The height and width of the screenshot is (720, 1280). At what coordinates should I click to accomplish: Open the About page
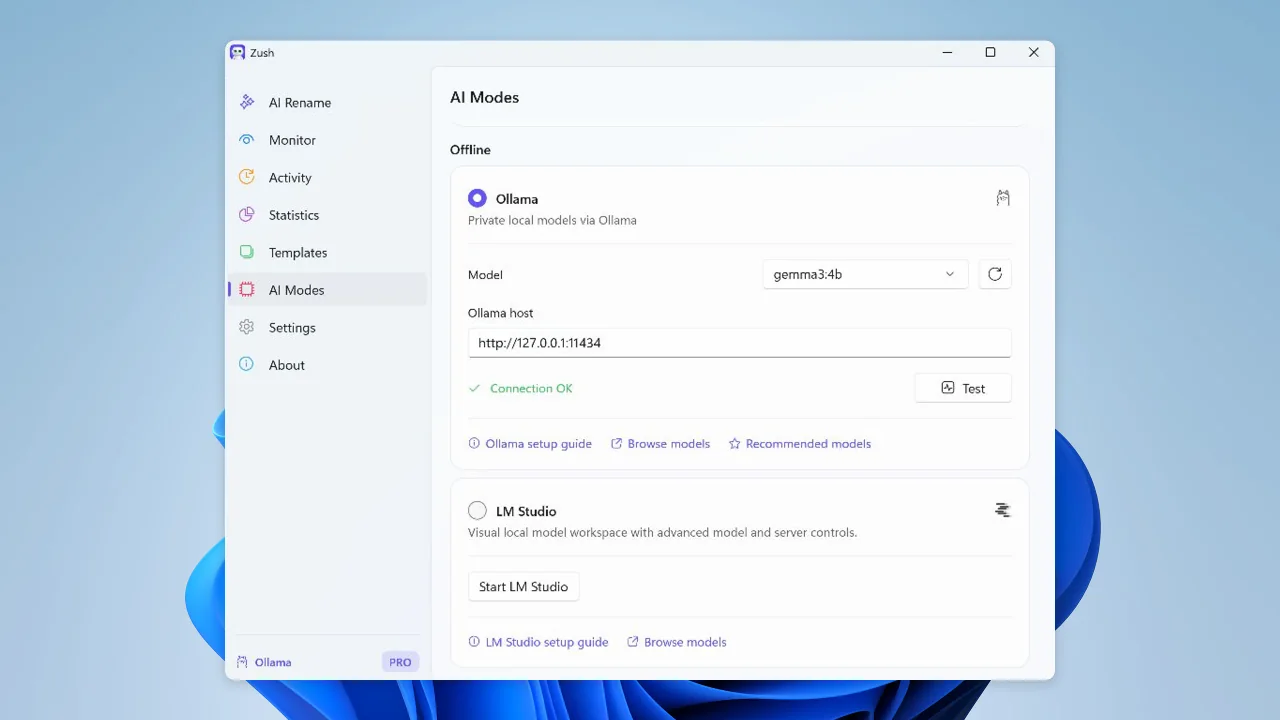(328, 365)
